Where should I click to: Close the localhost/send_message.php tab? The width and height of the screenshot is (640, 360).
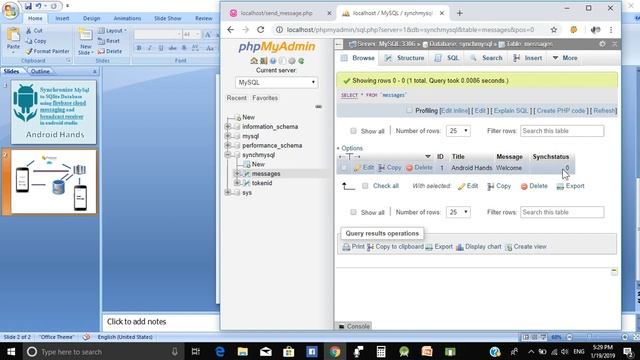pos(329,13)
